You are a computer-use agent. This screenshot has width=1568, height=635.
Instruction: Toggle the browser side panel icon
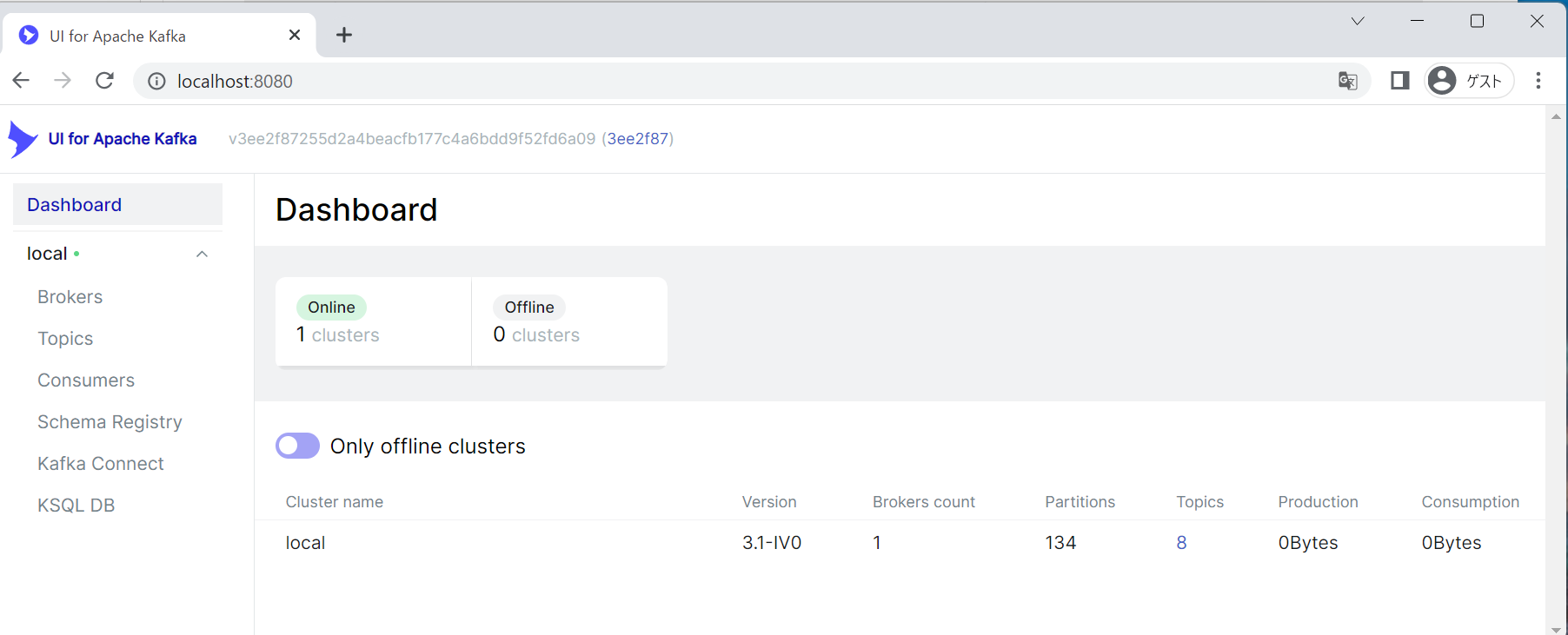click(1399, 81)
